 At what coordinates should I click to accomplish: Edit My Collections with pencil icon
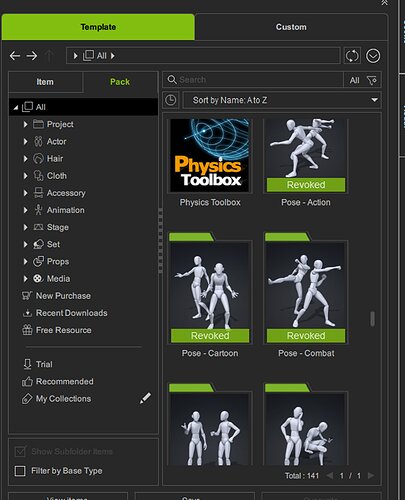145,398
